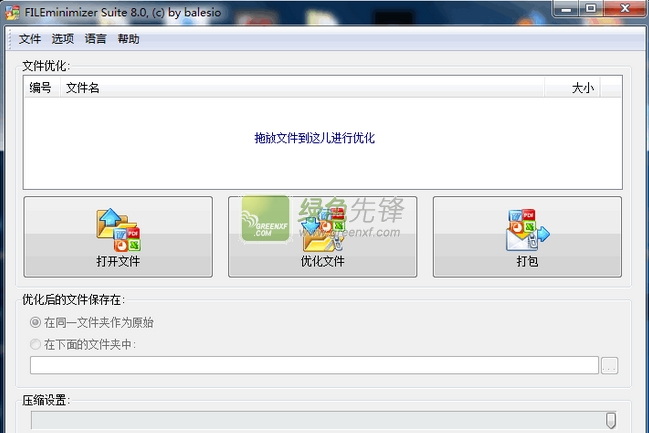Click the browse "..." folder button
This screenshot has width=649, height=433.
tap(609, 366)
